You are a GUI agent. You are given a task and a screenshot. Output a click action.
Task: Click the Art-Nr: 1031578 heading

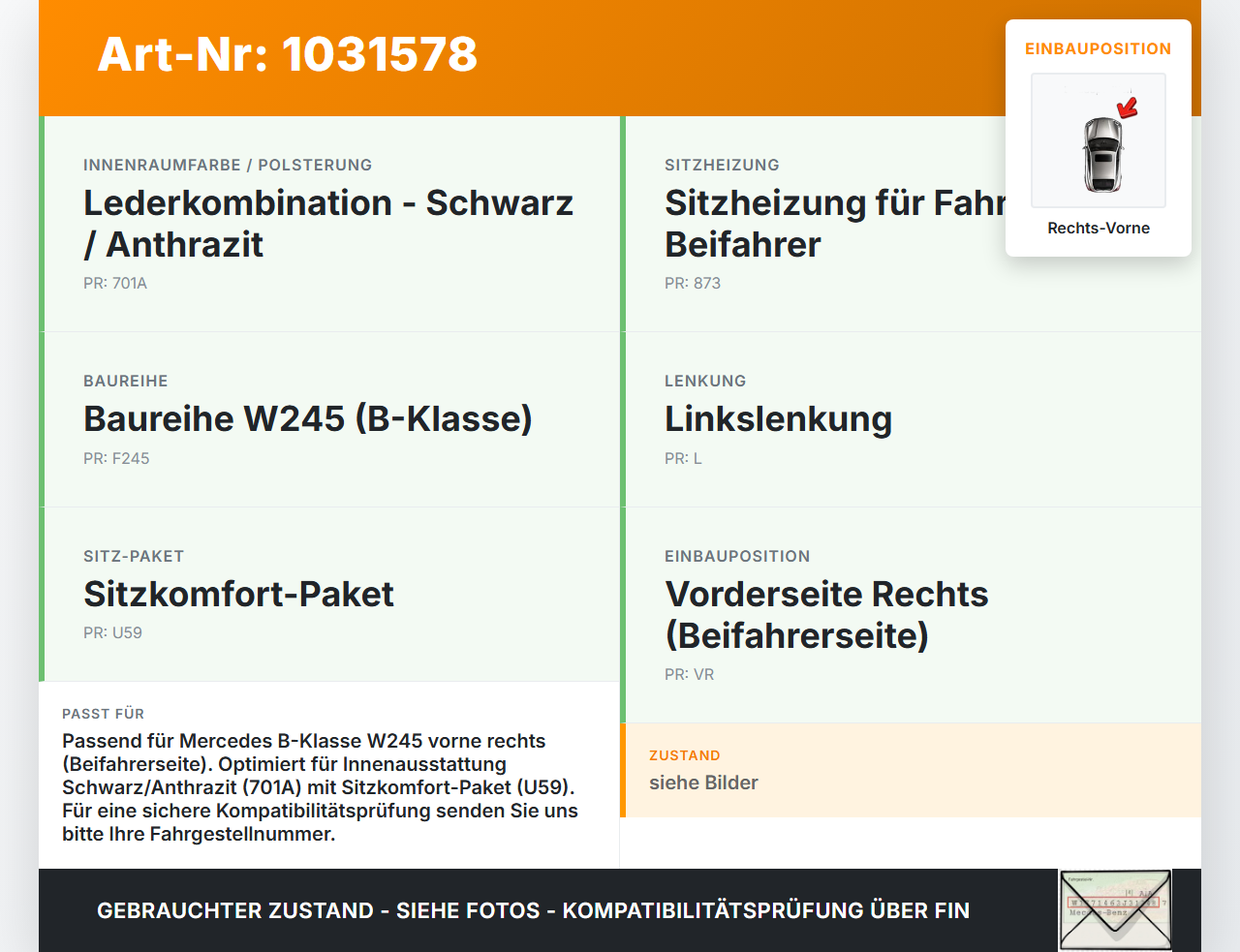point(288,54)
